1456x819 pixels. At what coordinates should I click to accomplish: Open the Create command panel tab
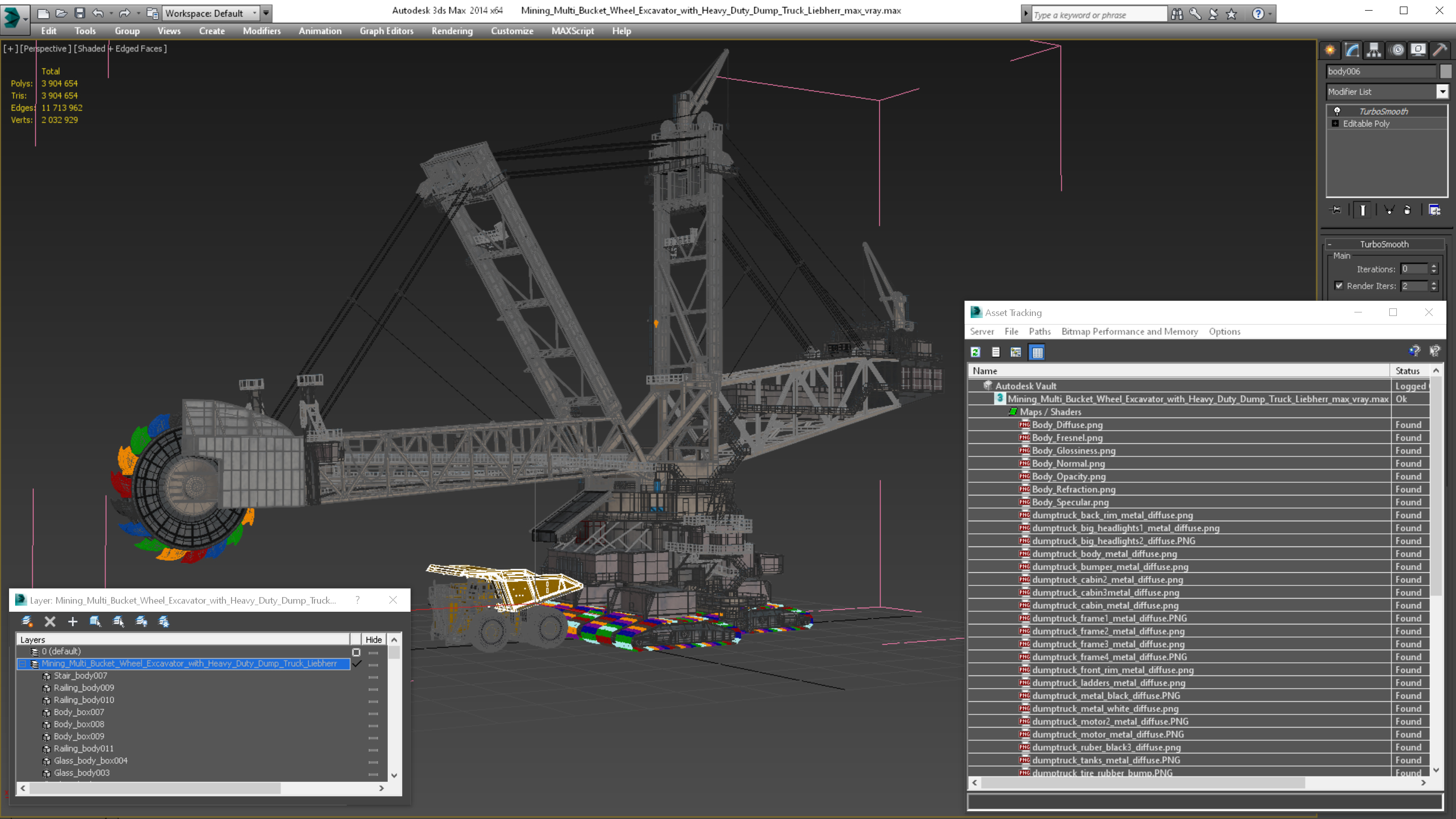(1330, 51)
